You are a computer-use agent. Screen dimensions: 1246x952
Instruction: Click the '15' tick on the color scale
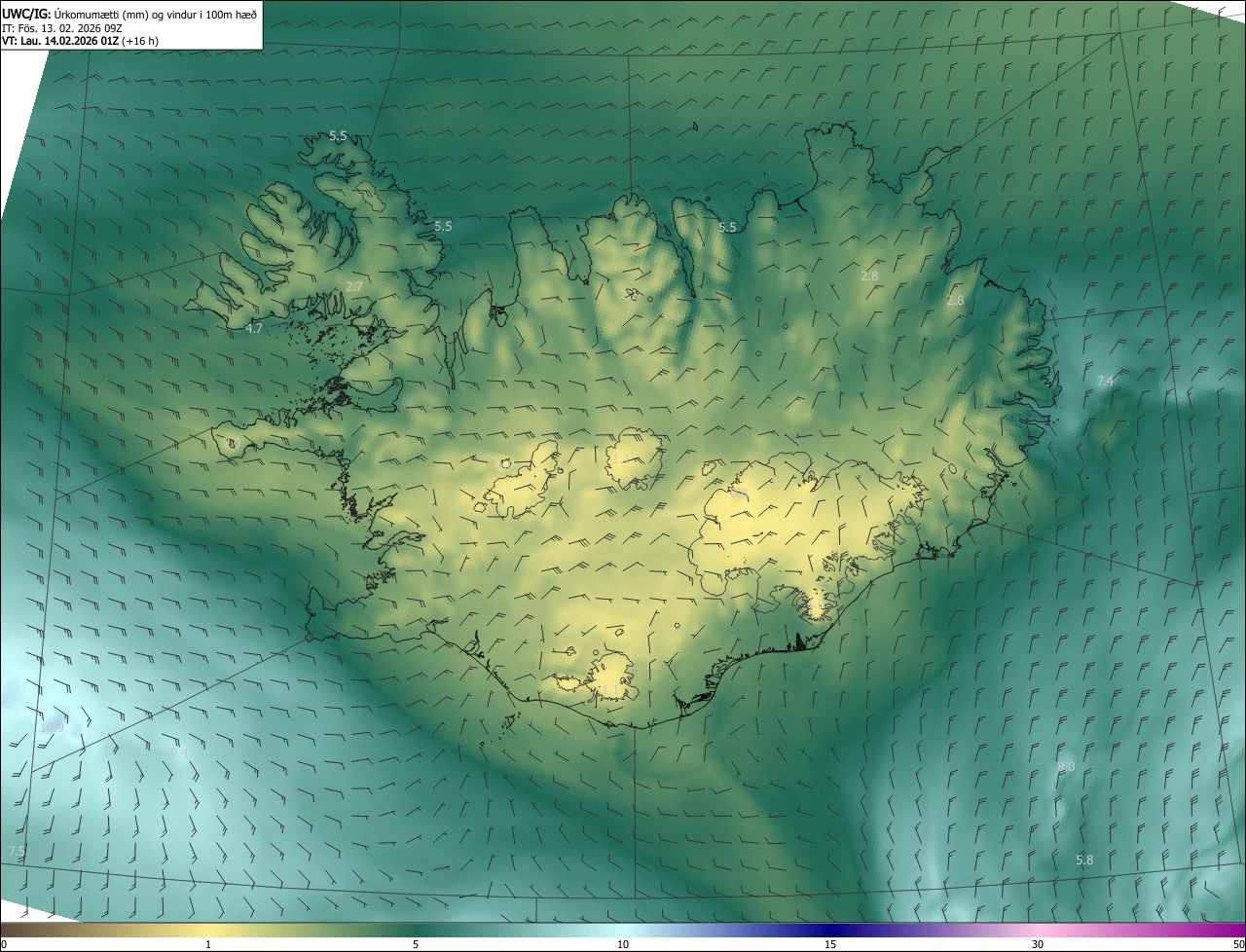(830, 944)
